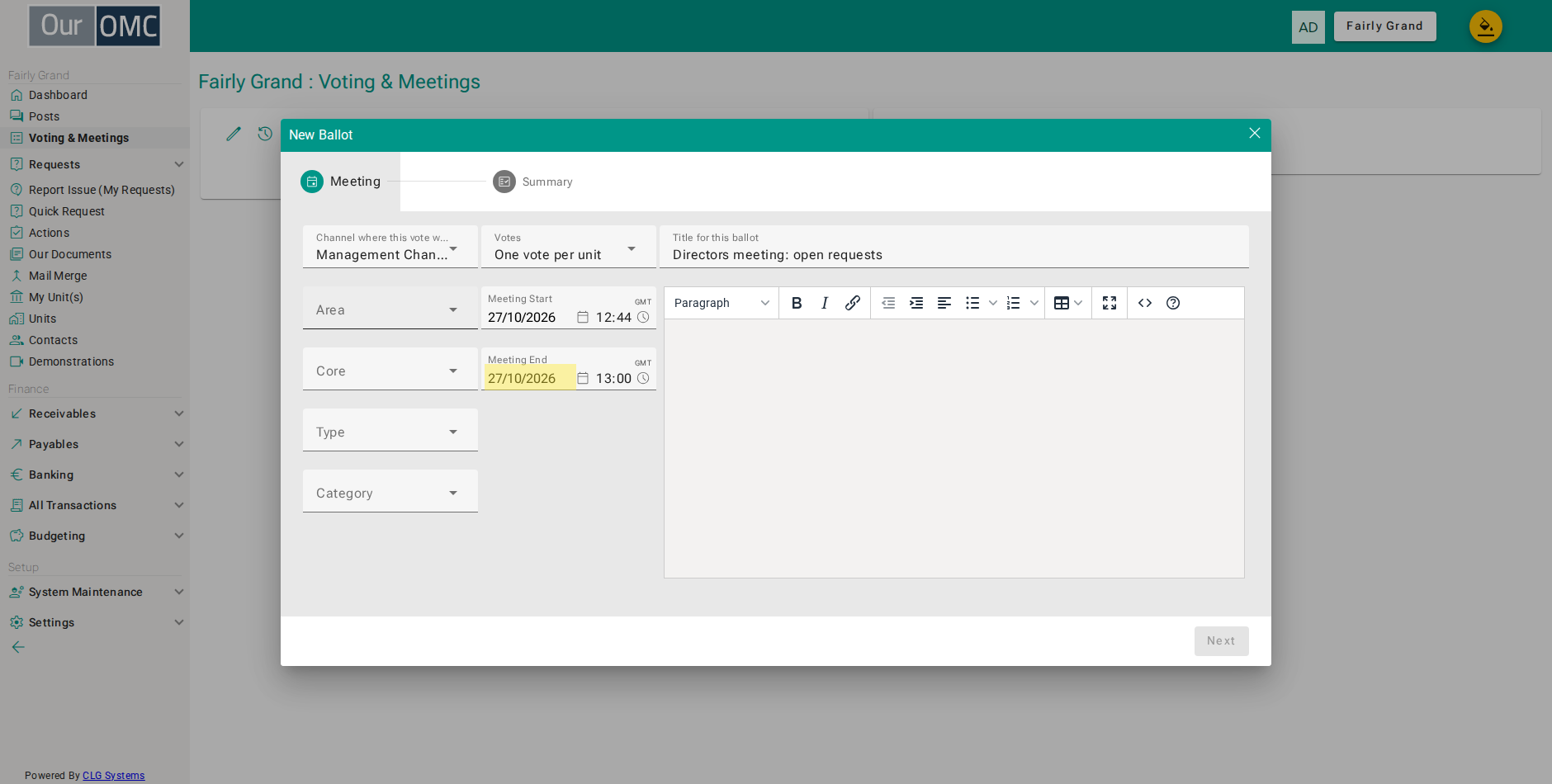
Task: Click the Next button
Action: [1221, 640]
